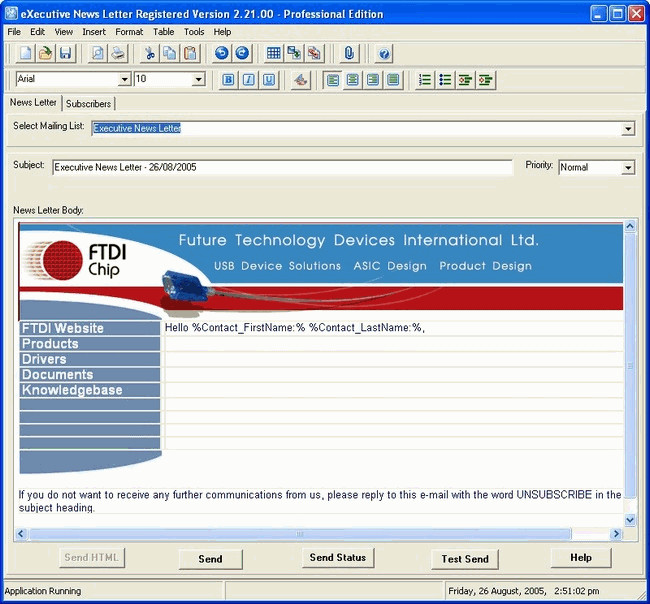The height and width of the screenshot is (604, 650).
Task: Apply a numbered list
Action: [425, 80]
